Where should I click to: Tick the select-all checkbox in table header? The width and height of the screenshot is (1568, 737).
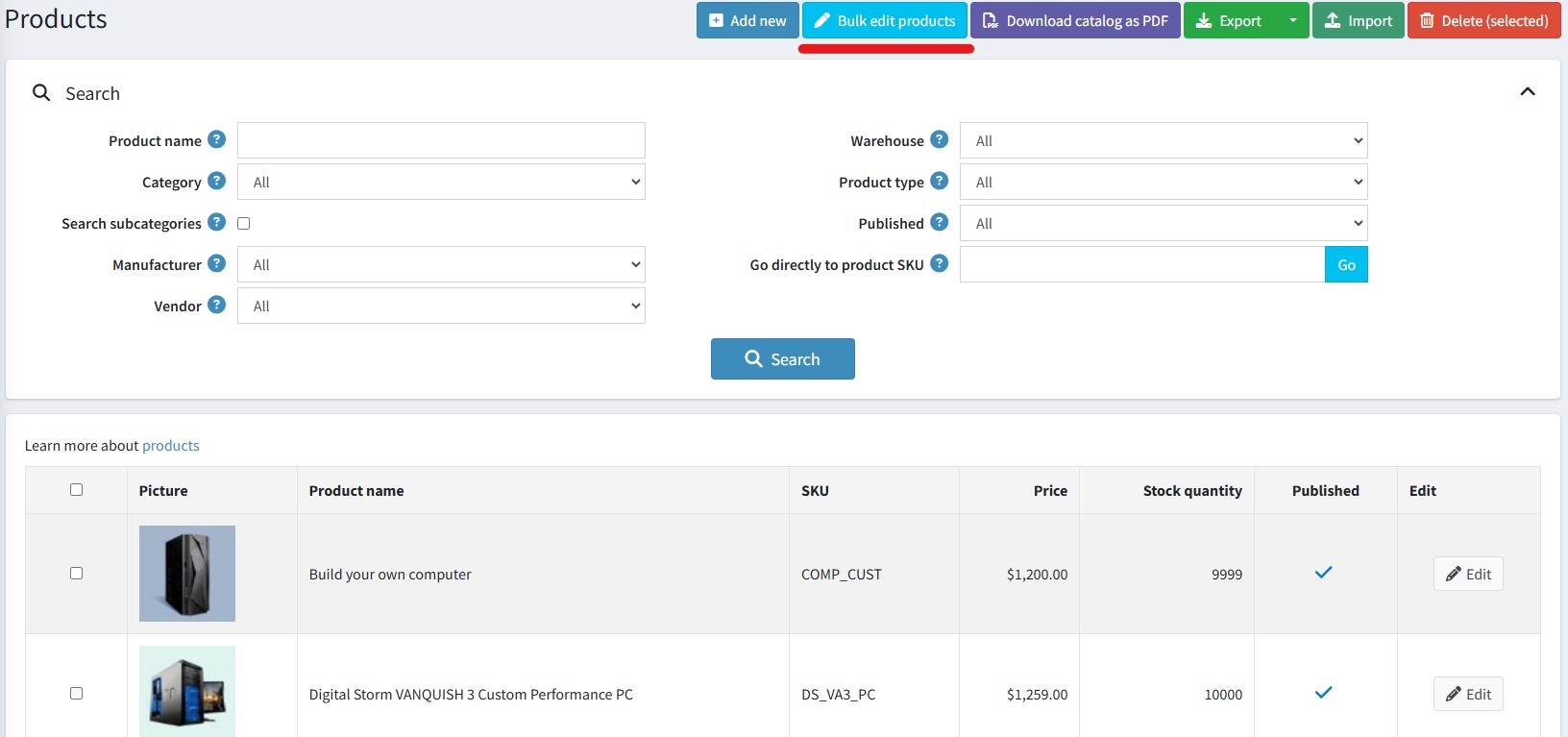pos(77,489)
